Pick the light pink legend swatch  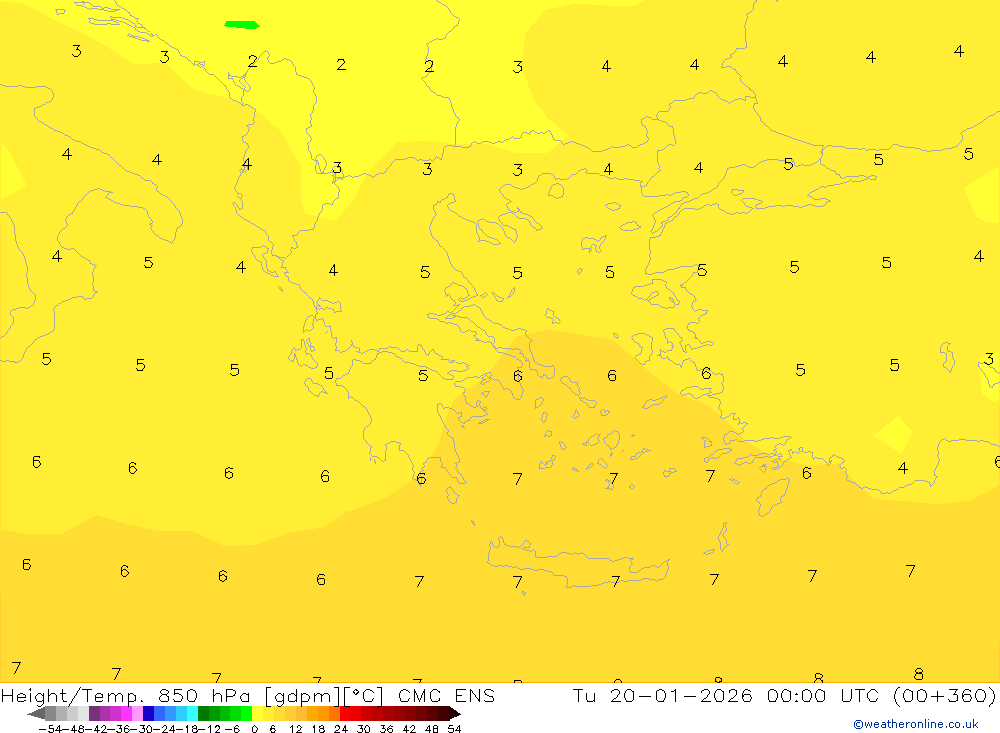(137, 714)
